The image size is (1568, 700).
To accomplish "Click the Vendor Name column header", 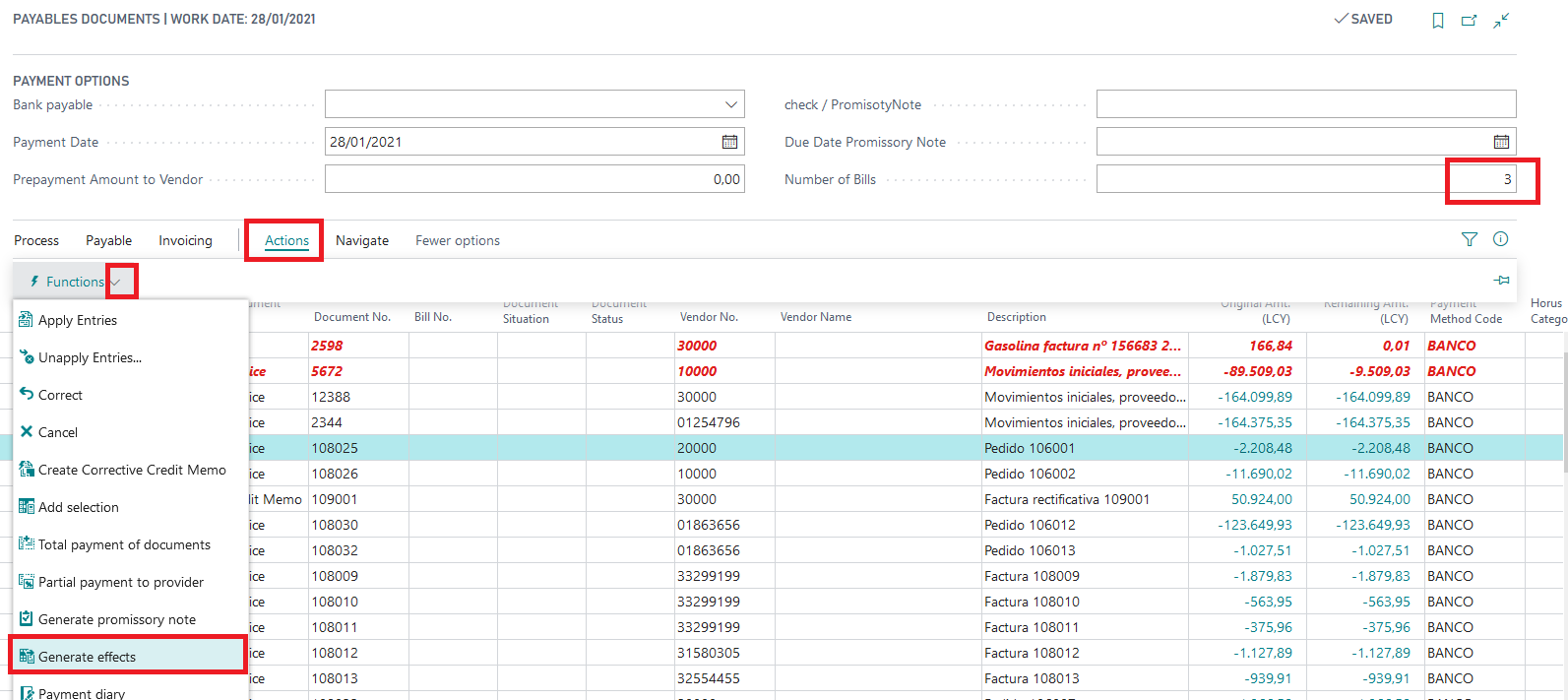I will click(816, 317).
